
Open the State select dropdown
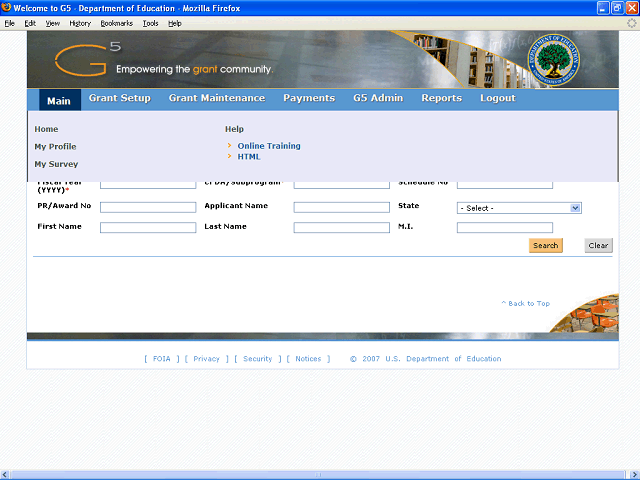[519, 208]
